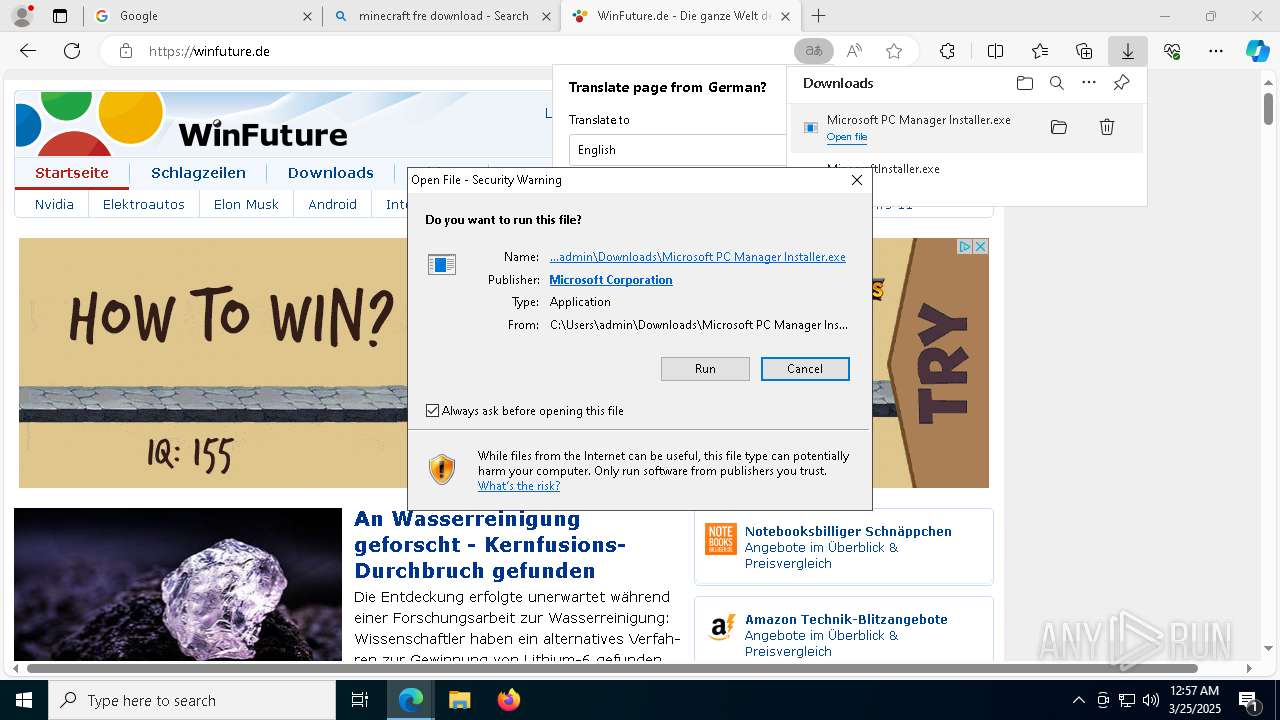Click Open file under PC Manager Installer
This screenshot has height=720, width=1280.
tap(847, 137)
